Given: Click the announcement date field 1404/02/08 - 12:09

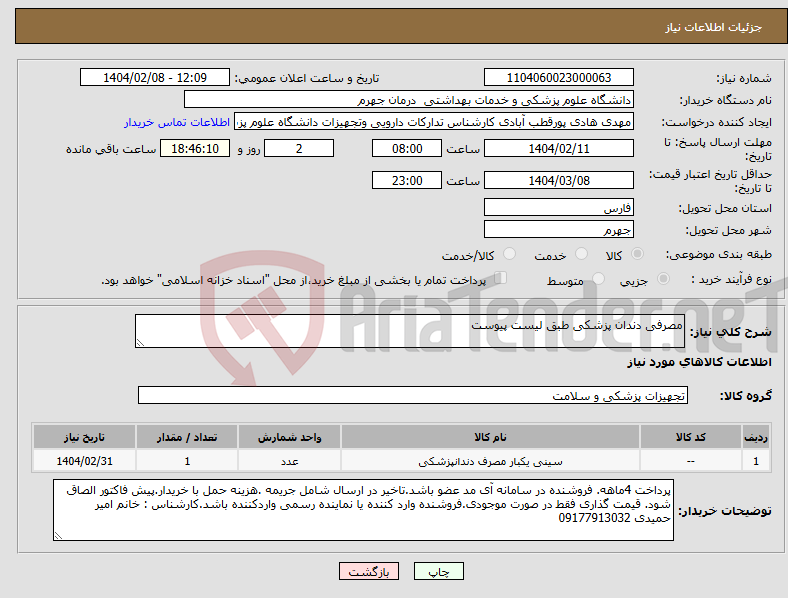Looking at the screenshot, I should (155, 77).
